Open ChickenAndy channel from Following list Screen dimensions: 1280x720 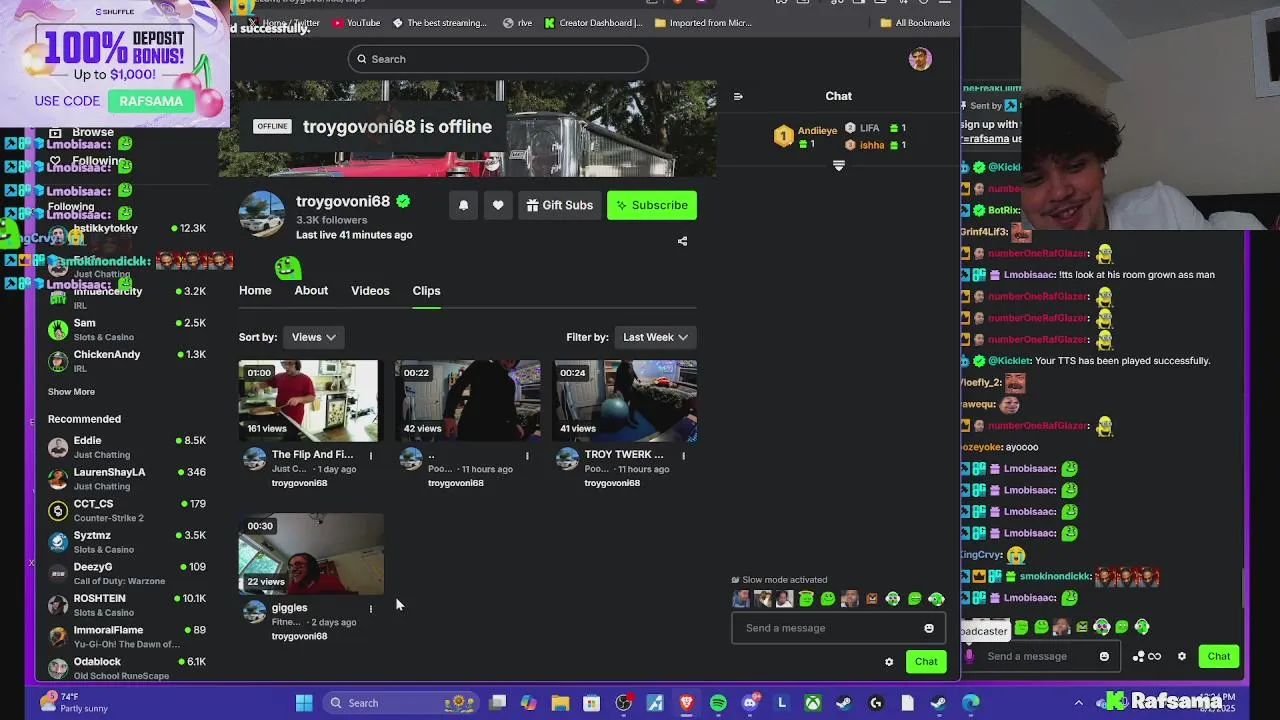click(x=126, y=360)
